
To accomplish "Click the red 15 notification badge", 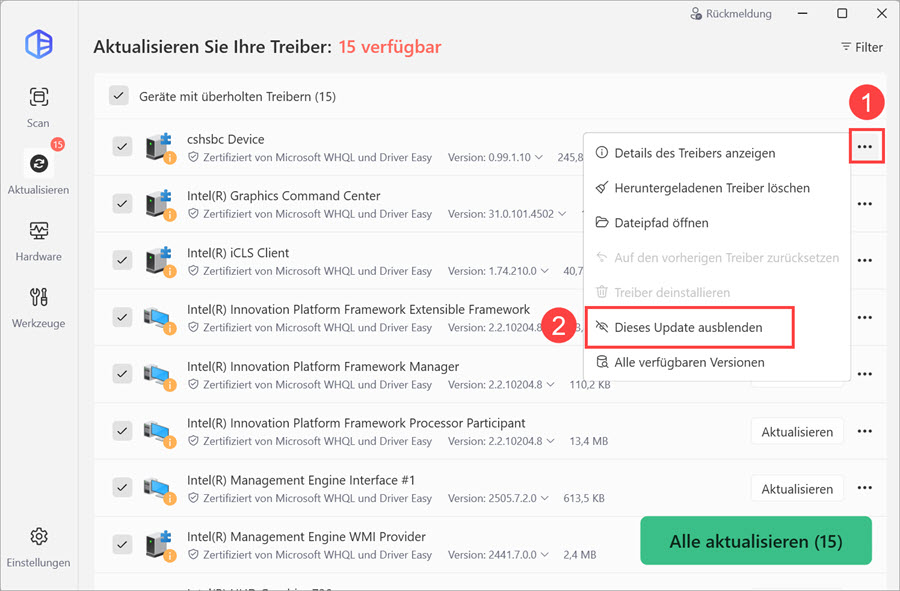I will (57, 144).
